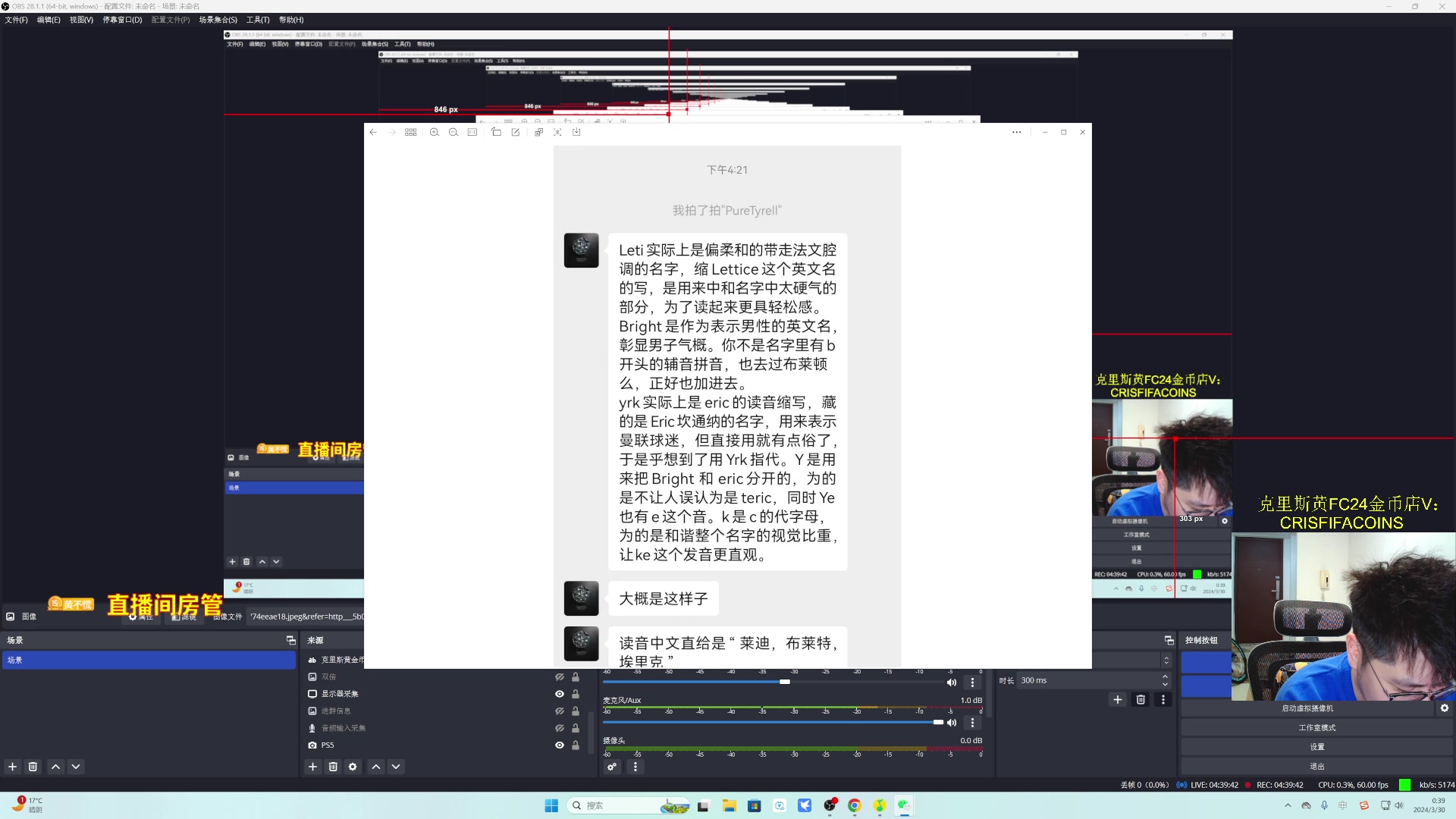1456x819 pixels.
Task: Zoom out of the viewed image
Action: [453, 132]
